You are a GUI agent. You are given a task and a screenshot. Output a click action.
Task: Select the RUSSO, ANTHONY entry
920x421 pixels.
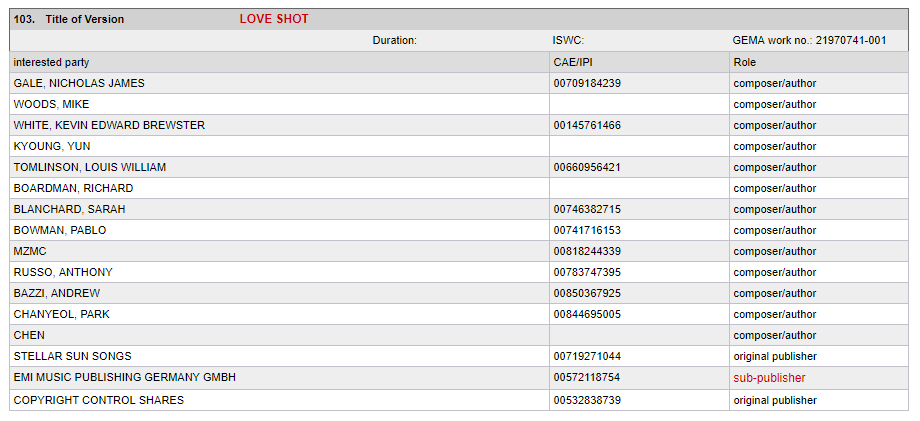pyautogui.click(x=63, y=272)
